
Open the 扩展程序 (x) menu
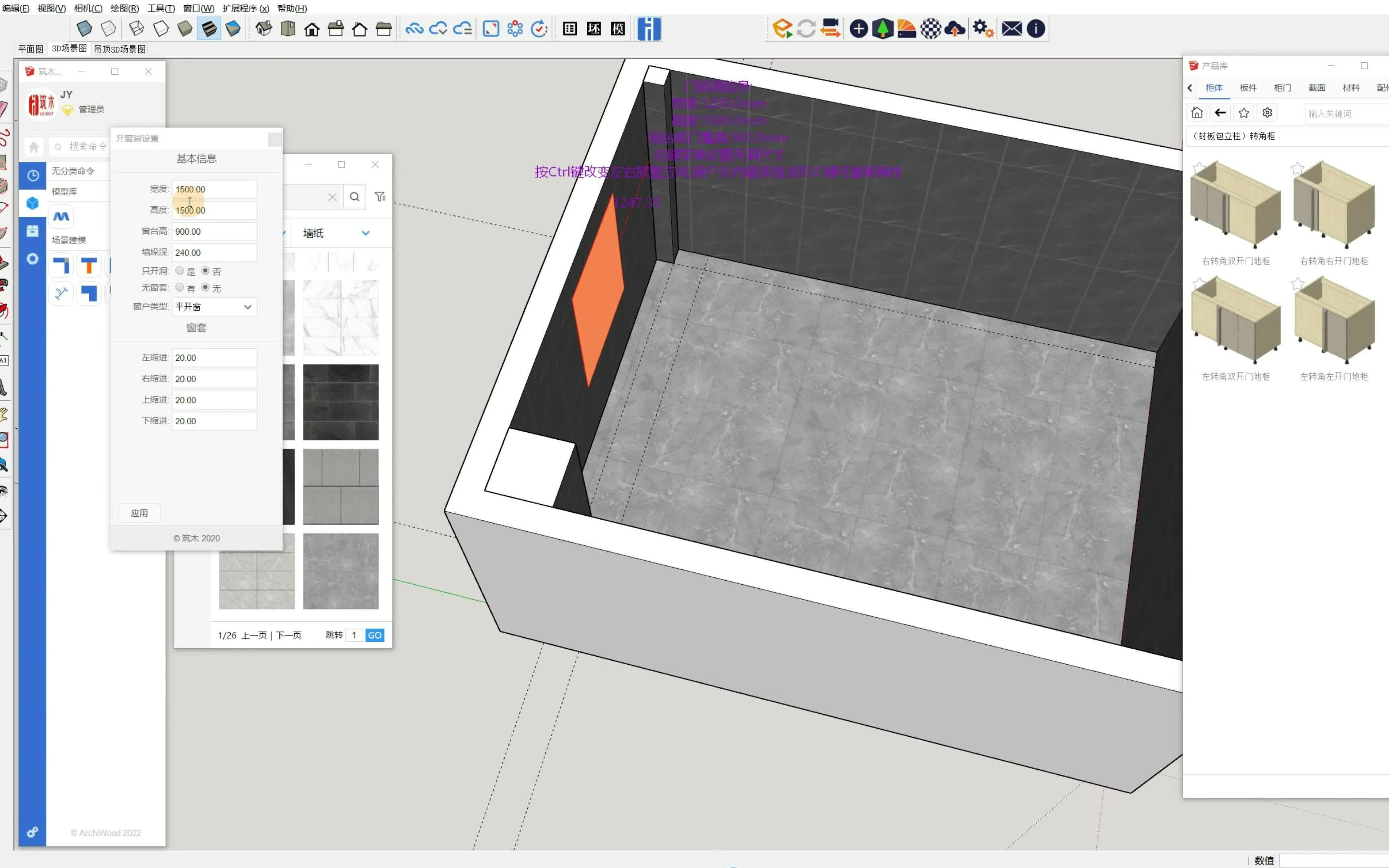tap(246, 8)
